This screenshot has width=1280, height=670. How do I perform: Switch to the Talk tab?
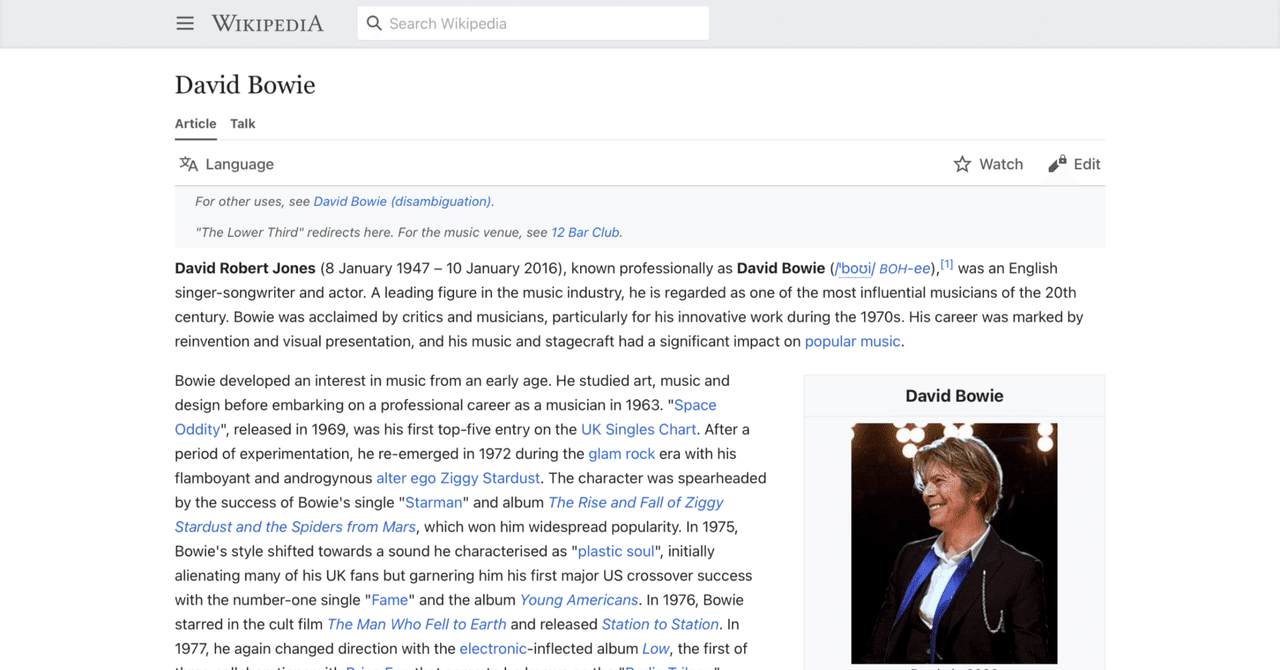pyautogui.click(x=243, y=124)
